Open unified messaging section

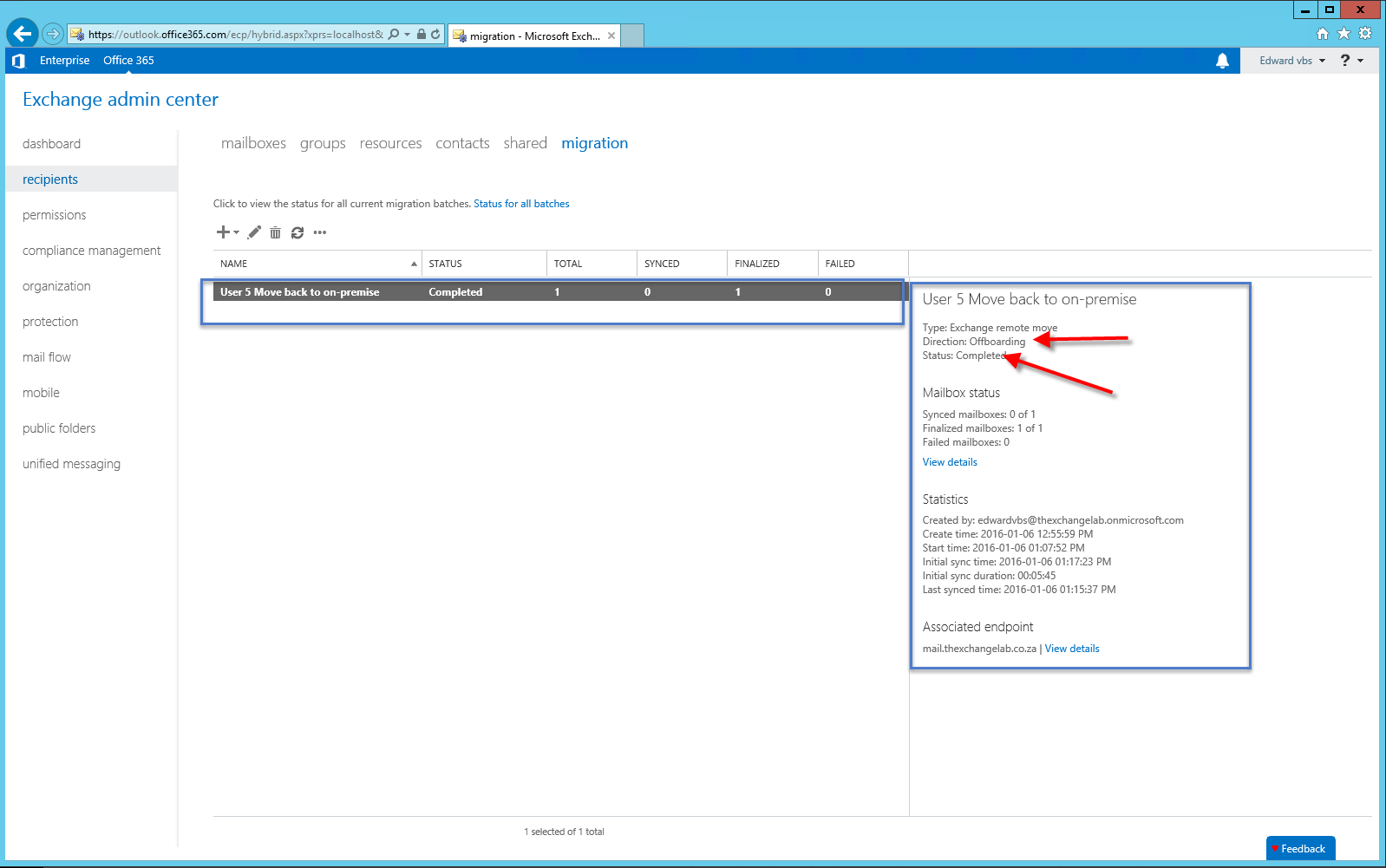71,464
